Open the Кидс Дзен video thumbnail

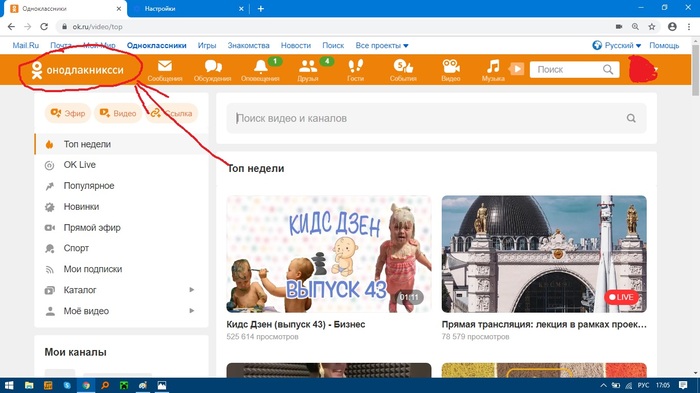pyautogui.click(x=329, y=254)
